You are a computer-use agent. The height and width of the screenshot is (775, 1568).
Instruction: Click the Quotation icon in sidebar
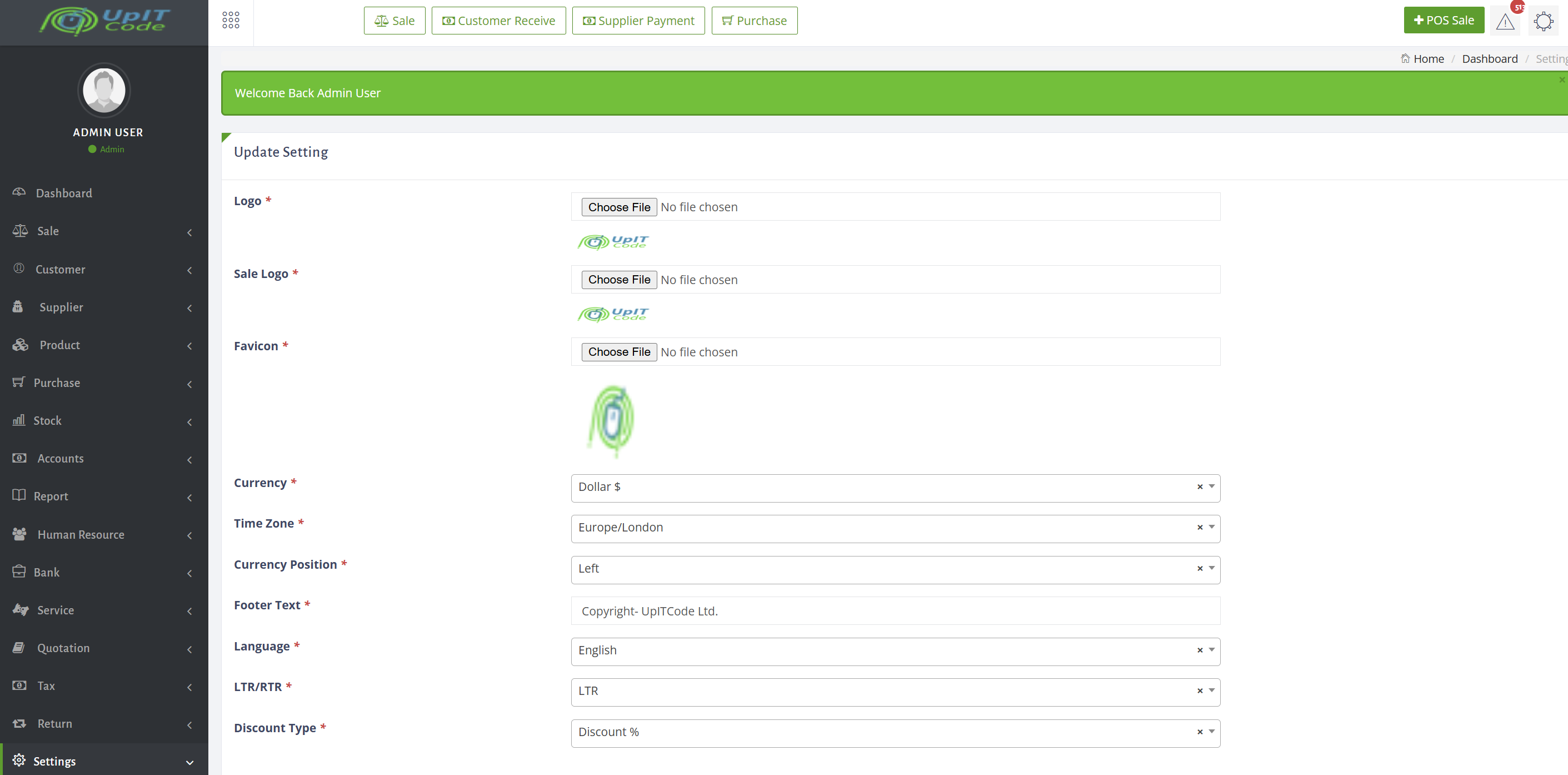(x=19, y=647)
